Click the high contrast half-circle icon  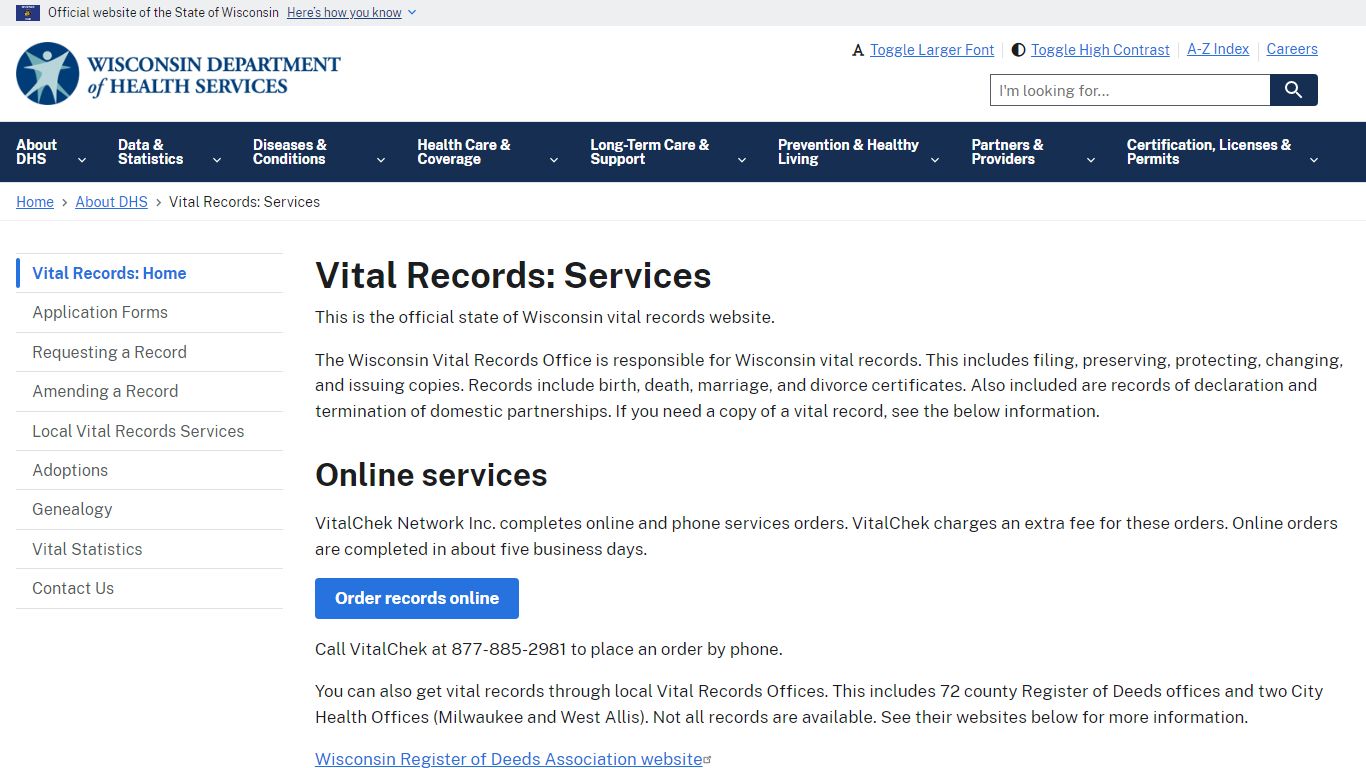pos(1018,50)
